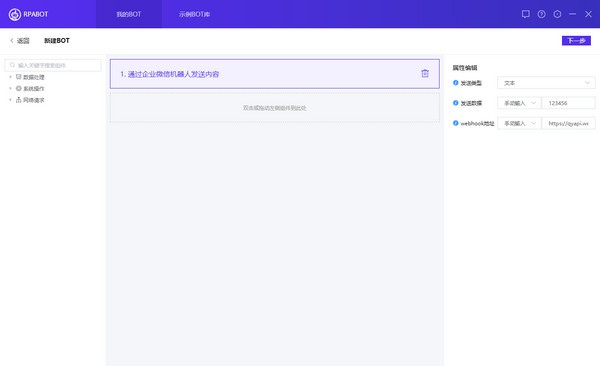Open the 手动输入 dropdown for 发送数据

pyautogui.click(x=519, y=103)
